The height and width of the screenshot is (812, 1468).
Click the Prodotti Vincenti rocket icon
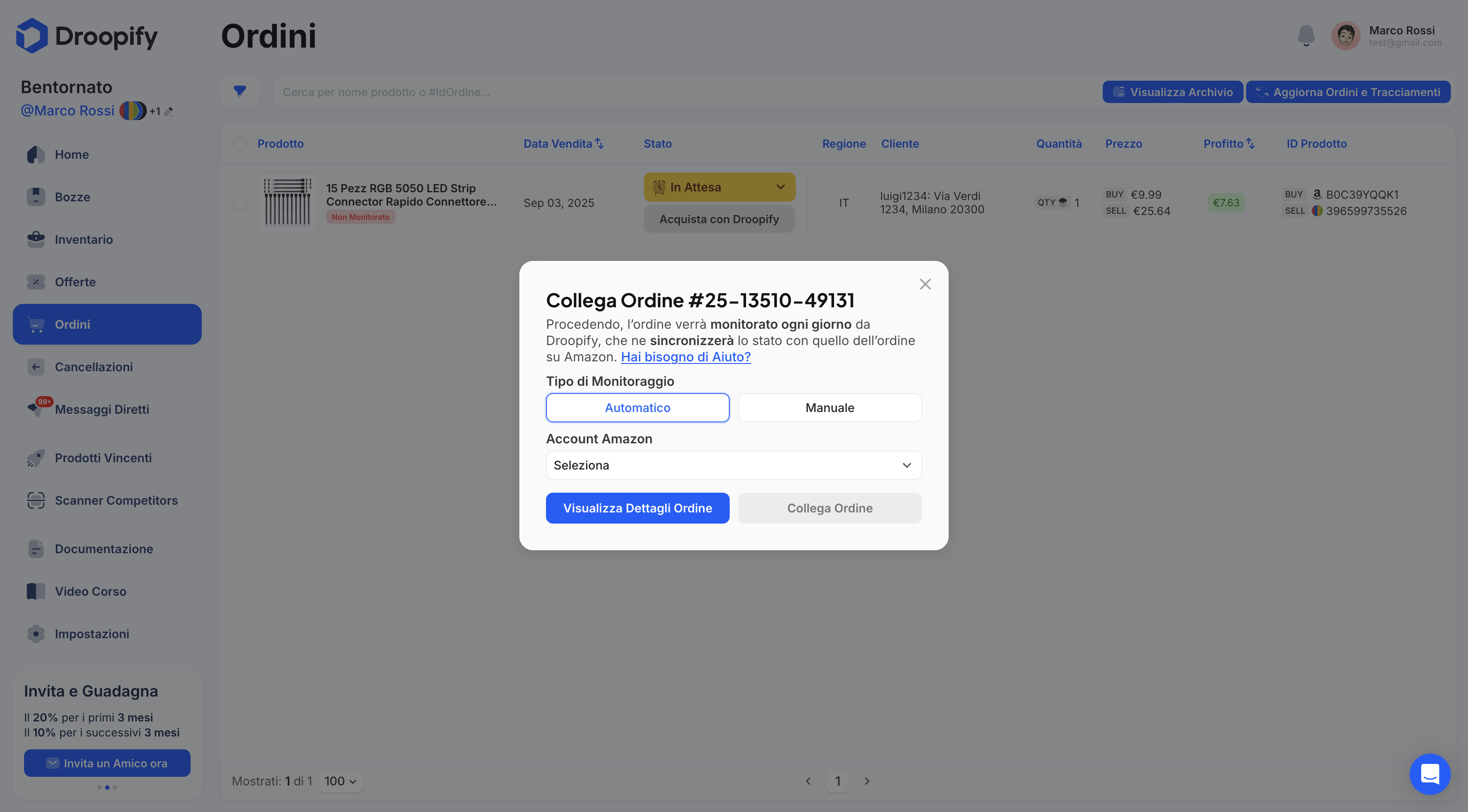point(36,458)
